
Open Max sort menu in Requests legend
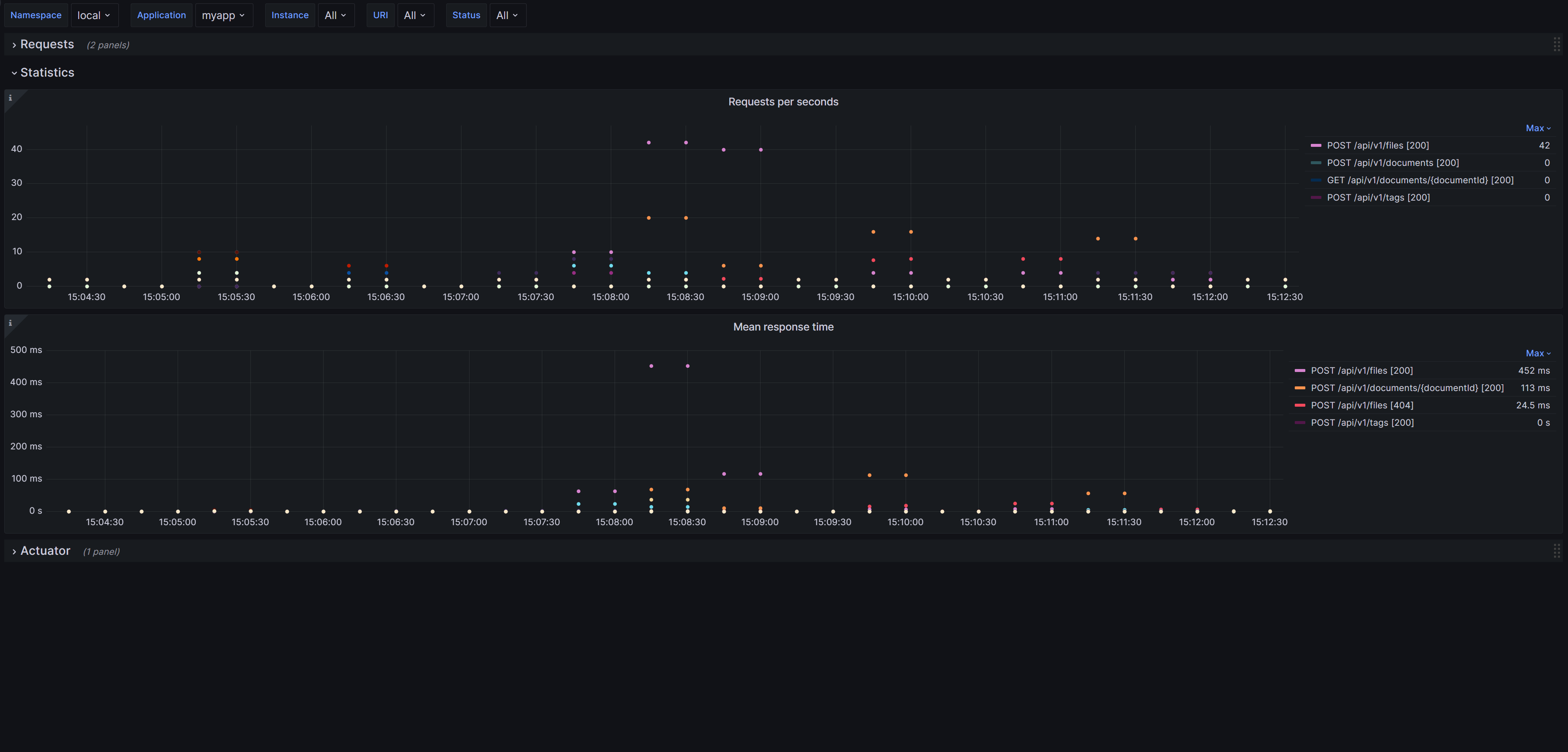pyautogui.click(x=1538, y=128)
